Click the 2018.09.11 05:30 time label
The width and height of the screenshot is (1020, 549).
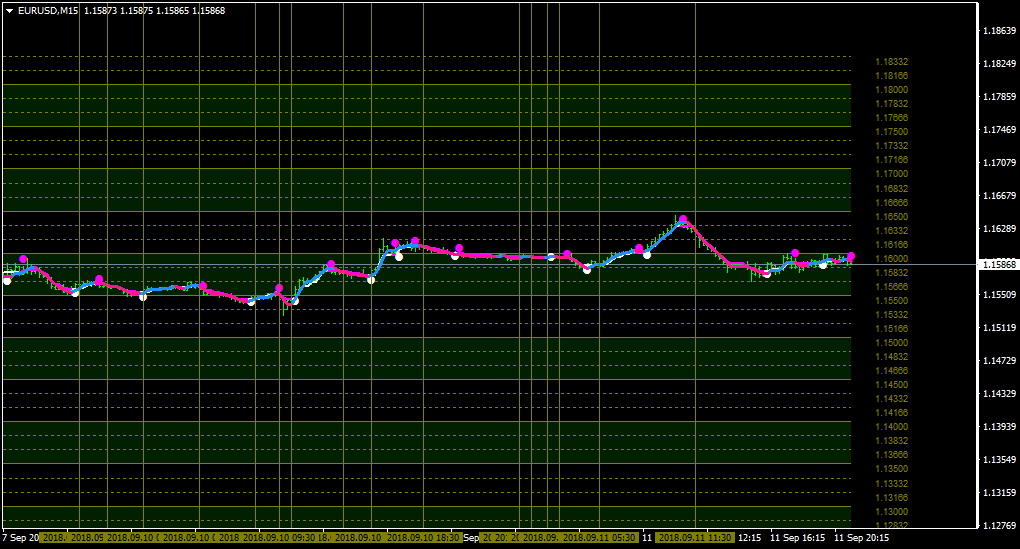tap(600, 538)
